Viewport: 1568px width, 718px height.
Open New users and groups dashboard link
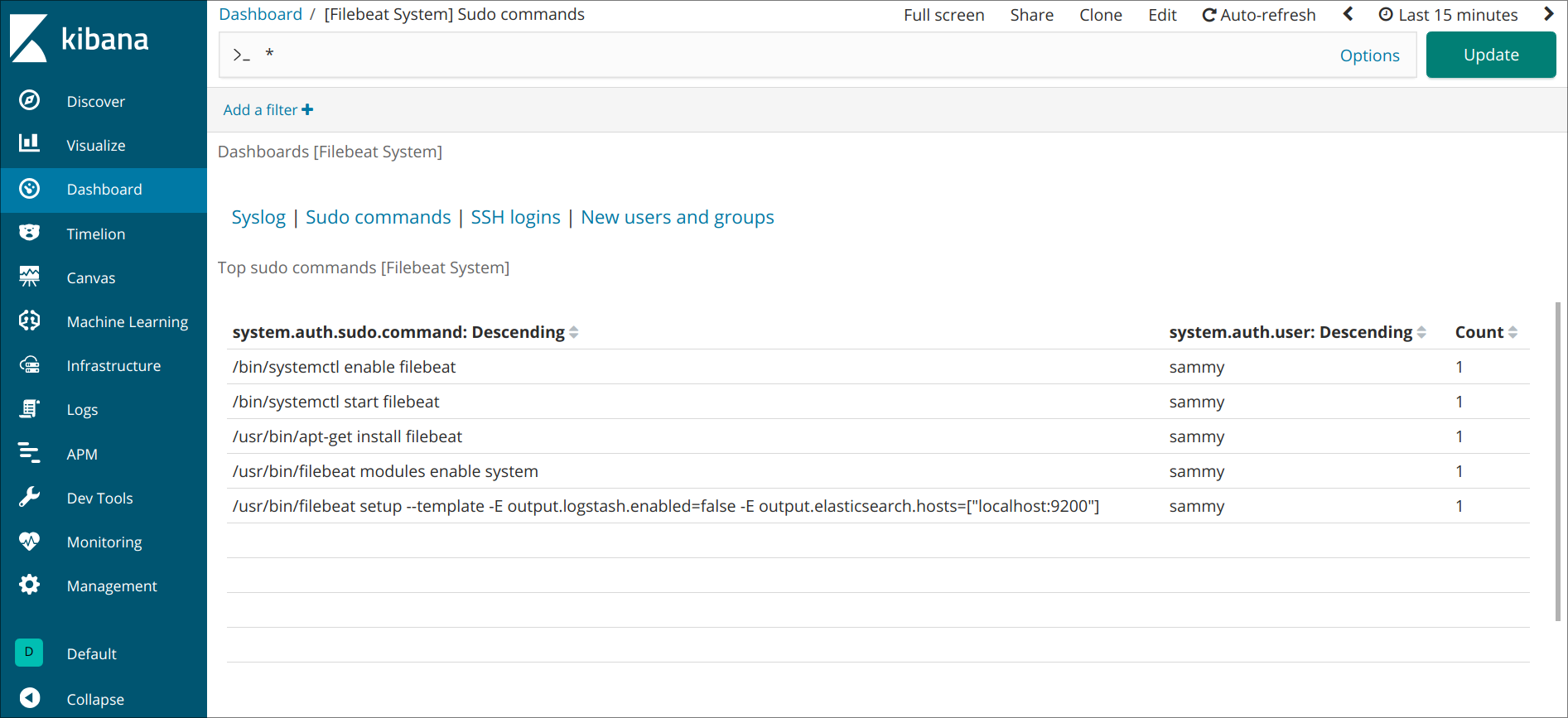pos(678,217)
